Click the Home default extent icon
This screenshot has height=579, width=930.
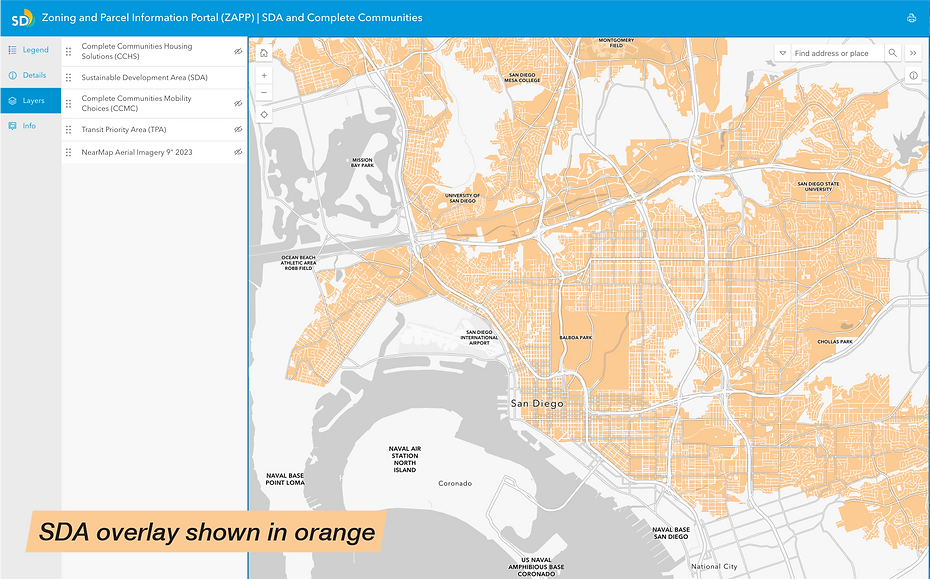click(x=263, y=50)
